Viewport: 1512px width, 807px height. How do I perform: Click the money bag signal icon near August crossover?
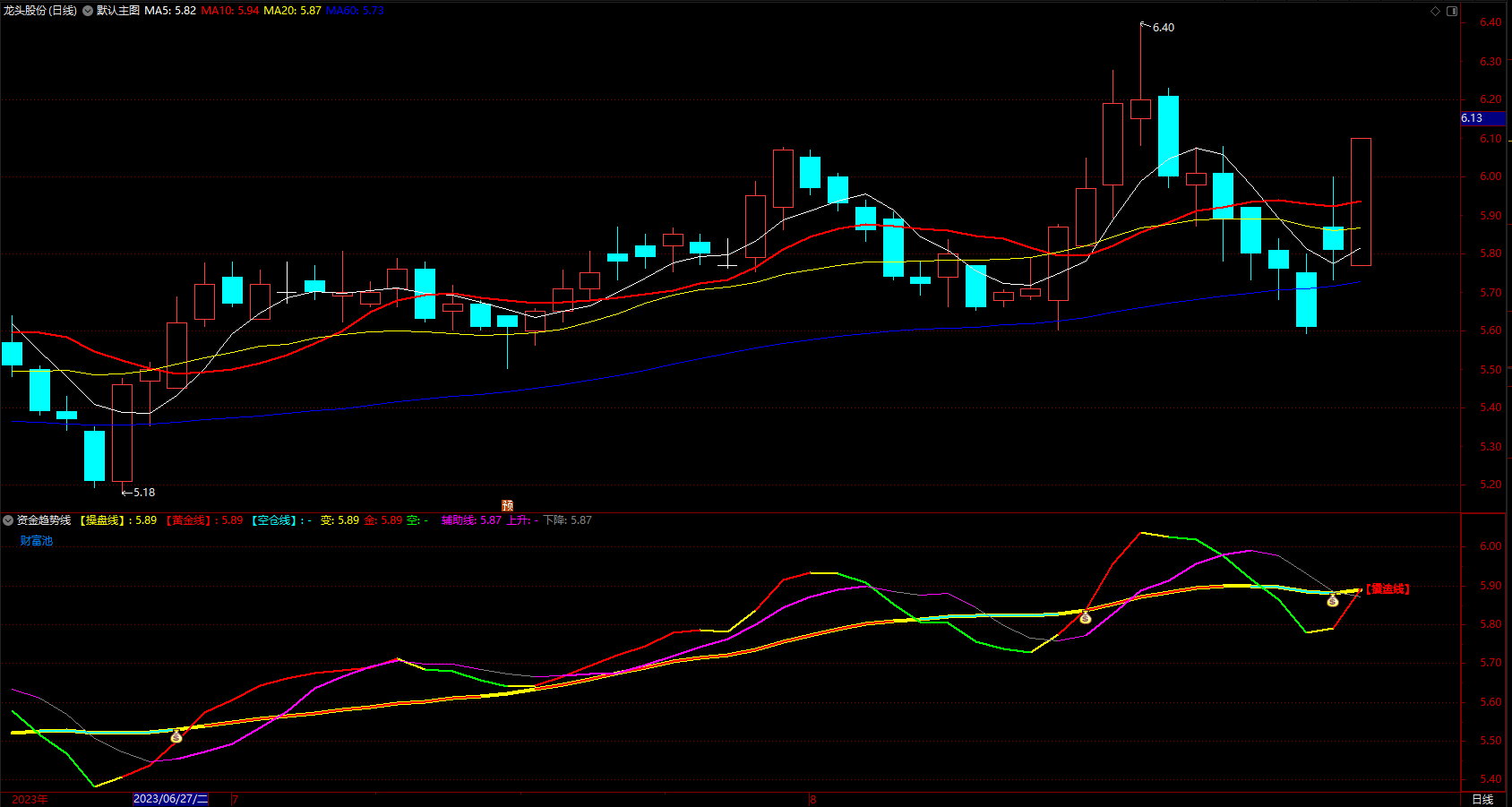coord(1086,617)
